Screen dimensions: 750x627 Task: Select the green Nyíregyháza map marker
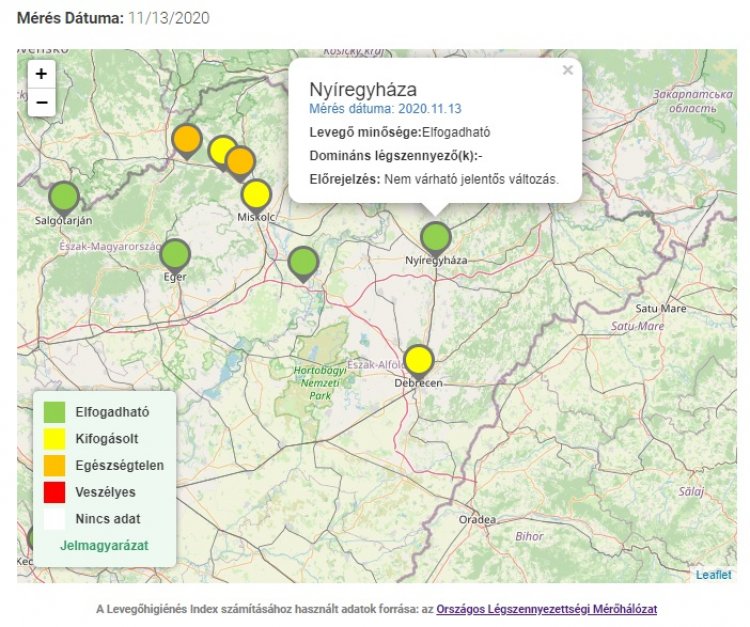point(435,238)
